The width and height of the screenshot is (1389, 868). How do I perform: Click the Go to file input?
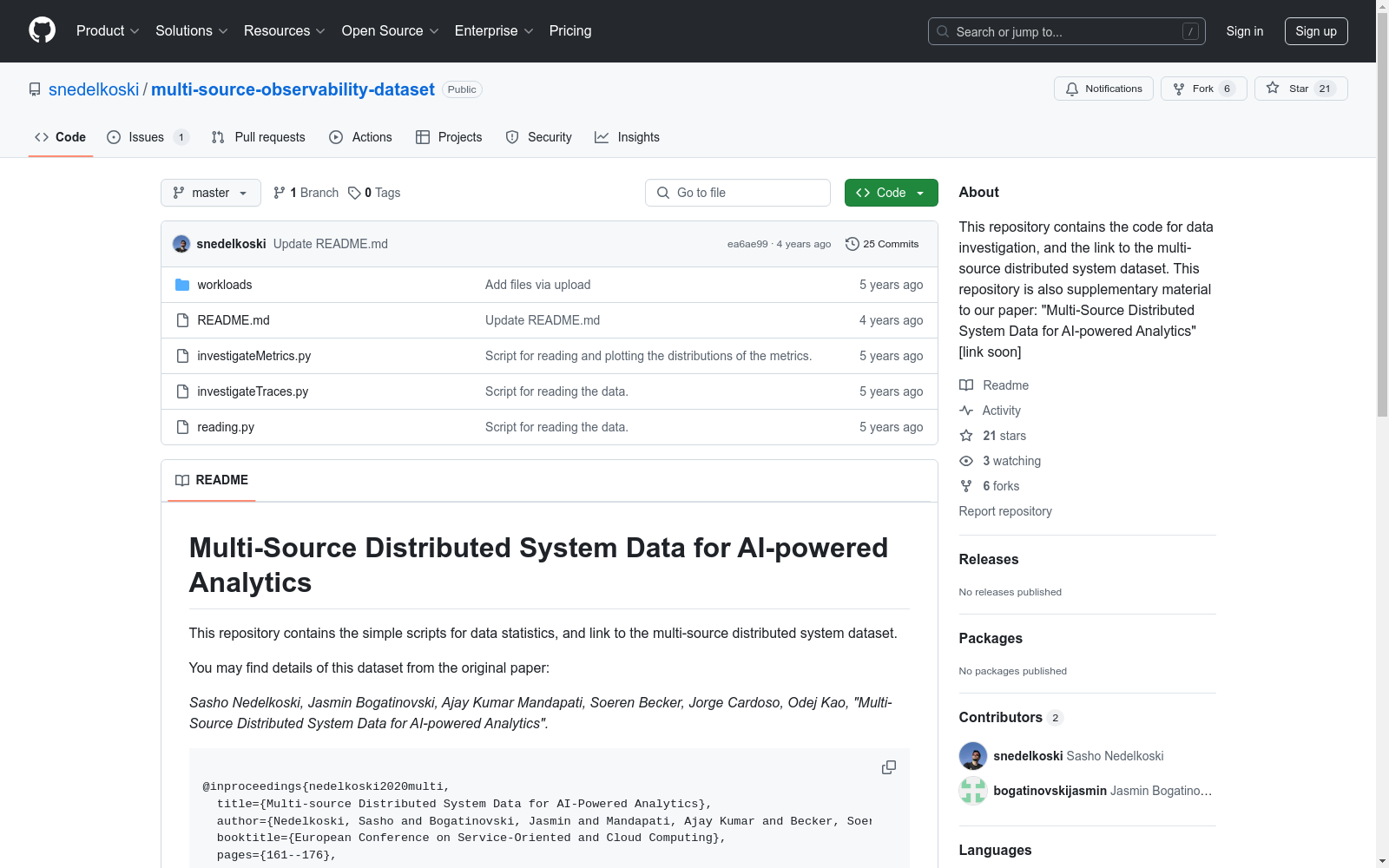[x=738, y=193]
